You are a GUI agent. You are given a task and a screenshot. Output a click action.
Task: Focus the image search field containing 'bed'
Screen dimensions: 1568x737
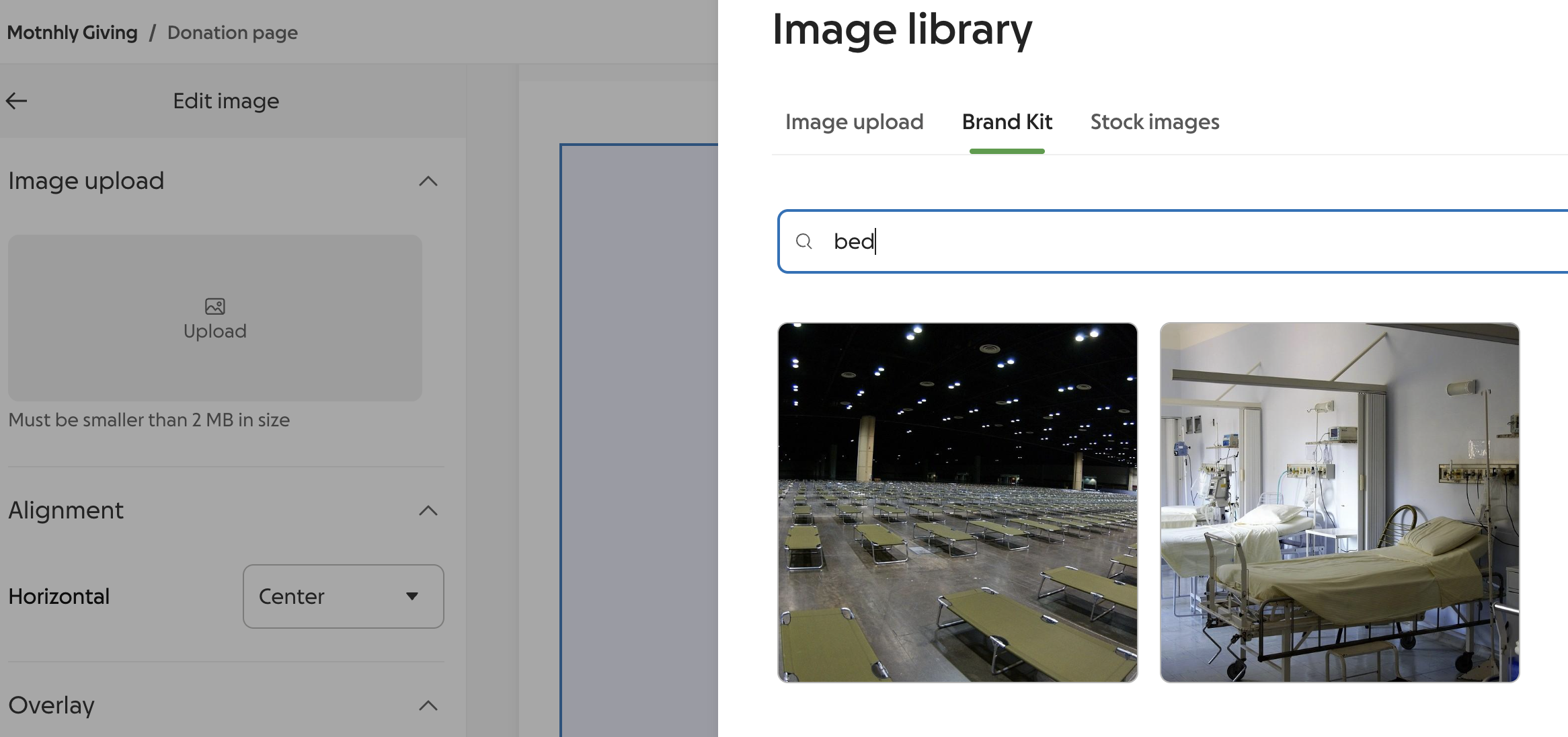coord(1173,241)
